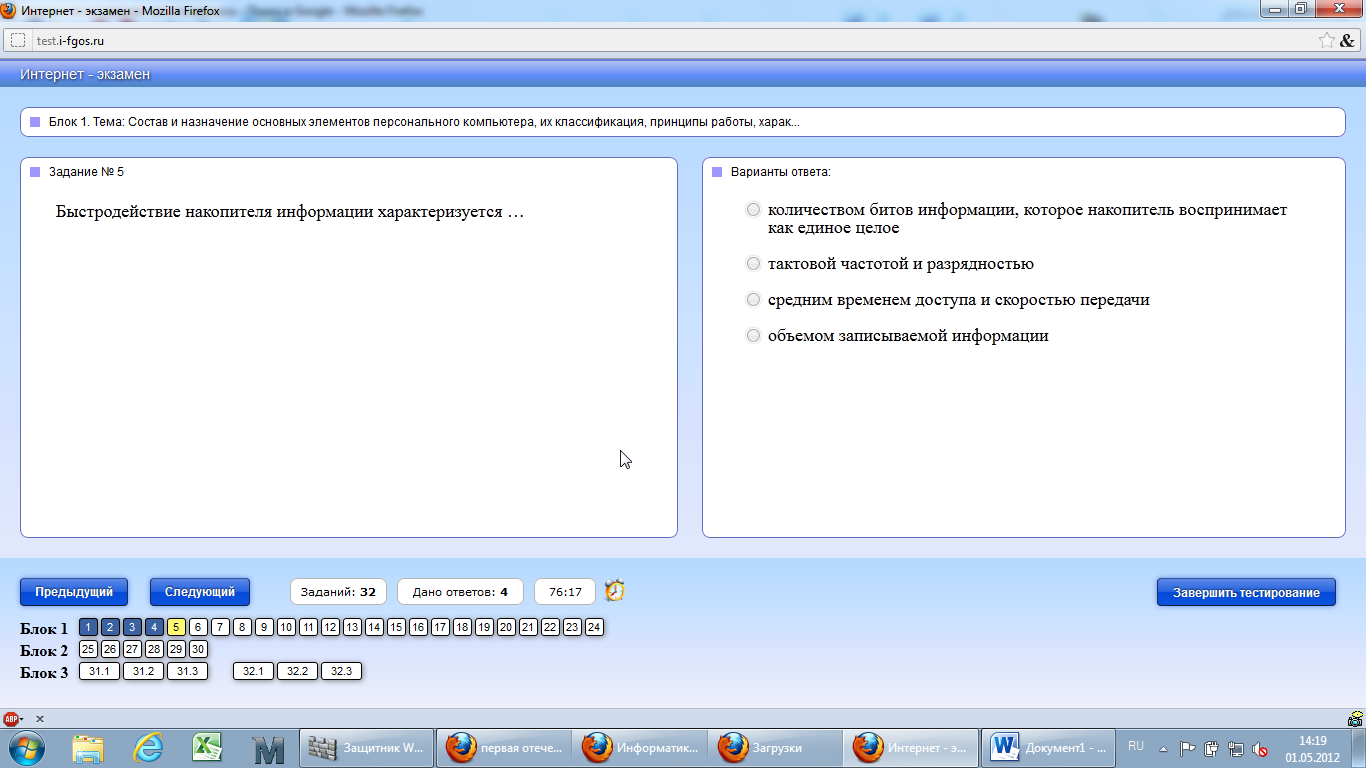This screenshot has height=768, width=1366.
Task: Select answer "тактовой частотой и разрядностью"
Action: [754, 264]
